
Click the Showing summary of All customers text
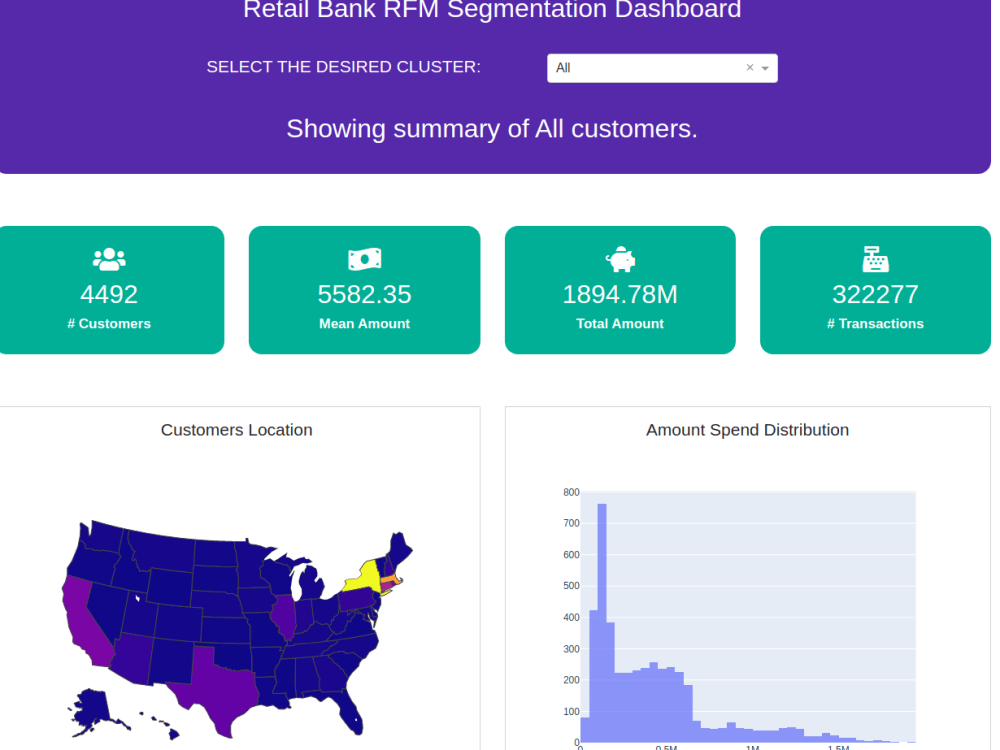tap(492, 129)
